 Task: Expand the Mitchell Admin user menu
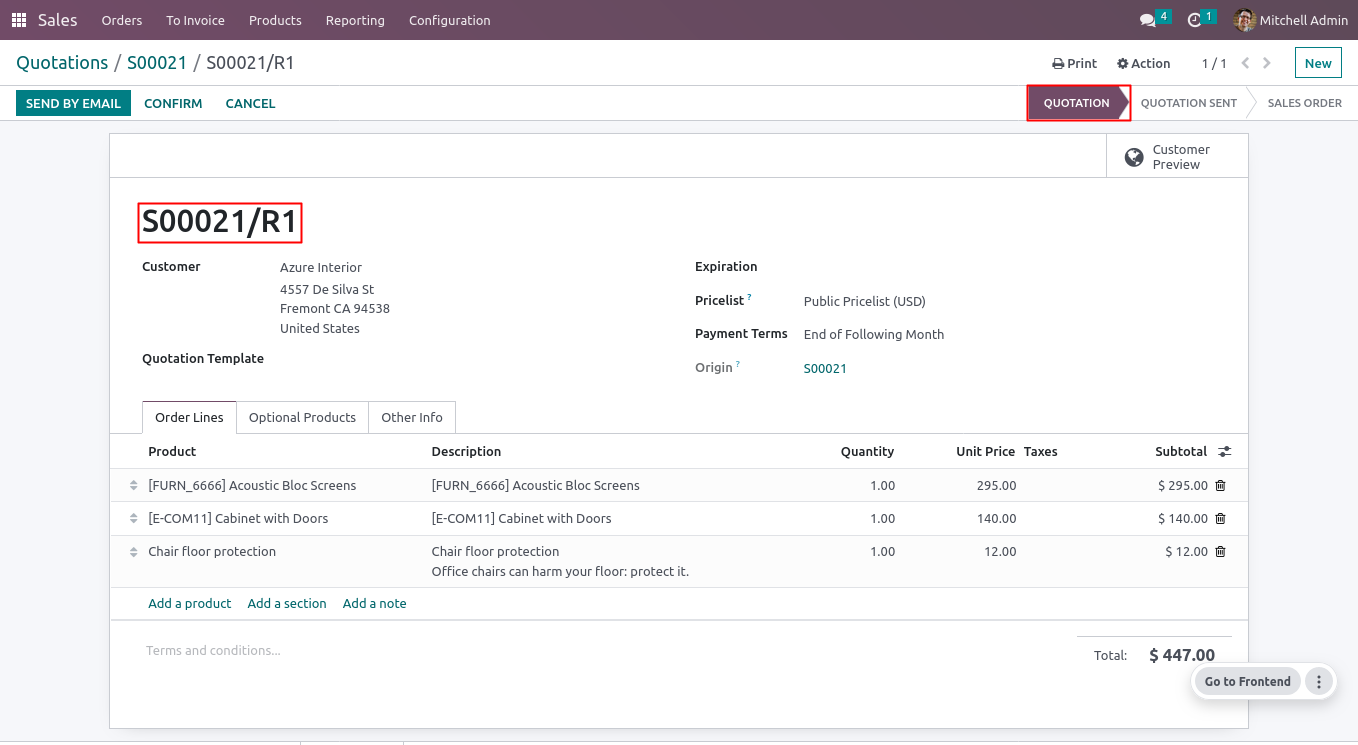click(1291, 20)
